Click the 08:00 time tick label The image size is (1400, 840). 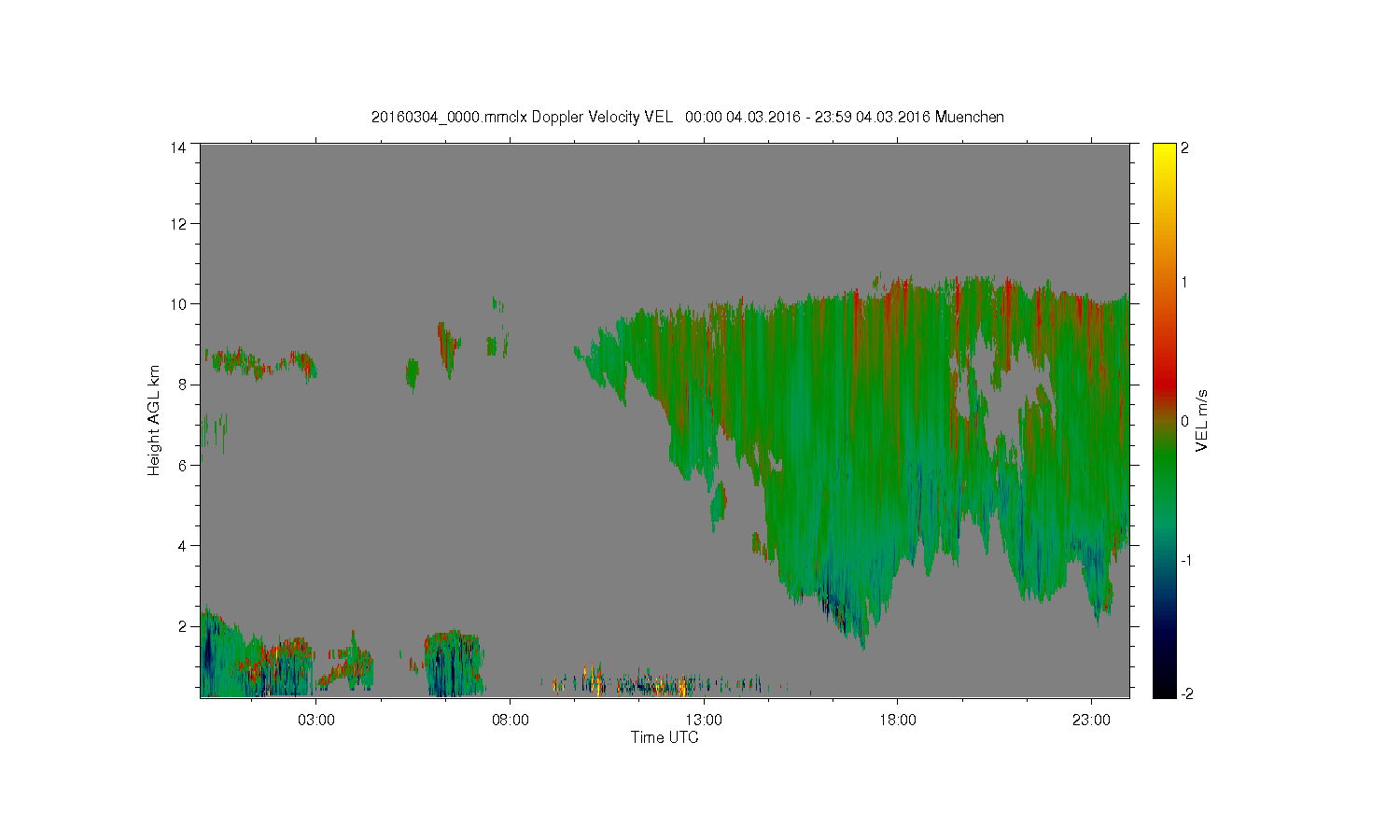click(x=510, y=721)
